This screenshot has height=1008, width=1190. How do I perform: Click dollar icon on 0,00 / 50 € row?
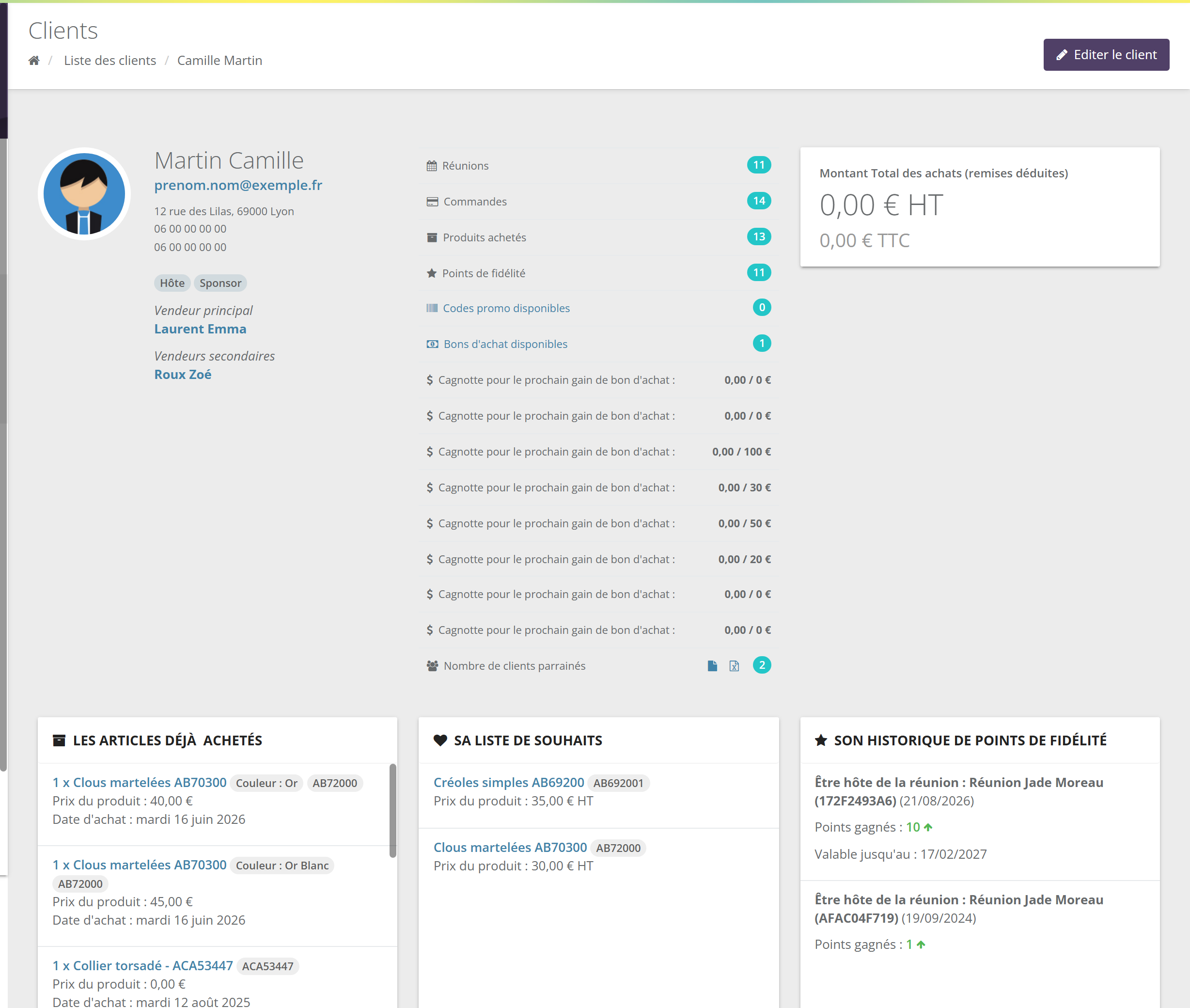point(430,523)
